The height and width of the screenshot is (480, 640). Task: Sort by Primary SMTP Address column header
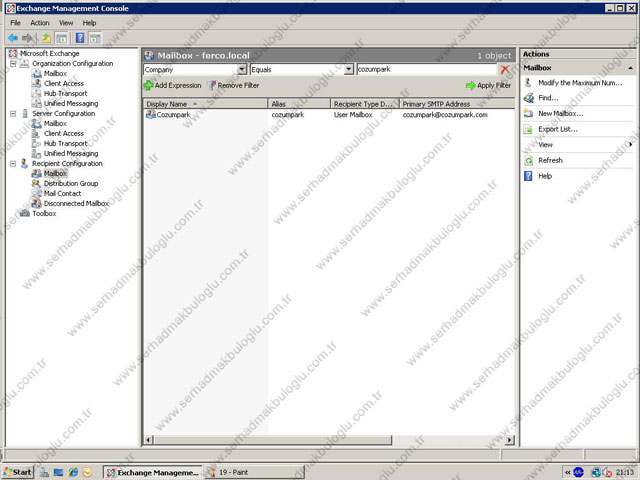pyautogui.click(x=457, y=104)
